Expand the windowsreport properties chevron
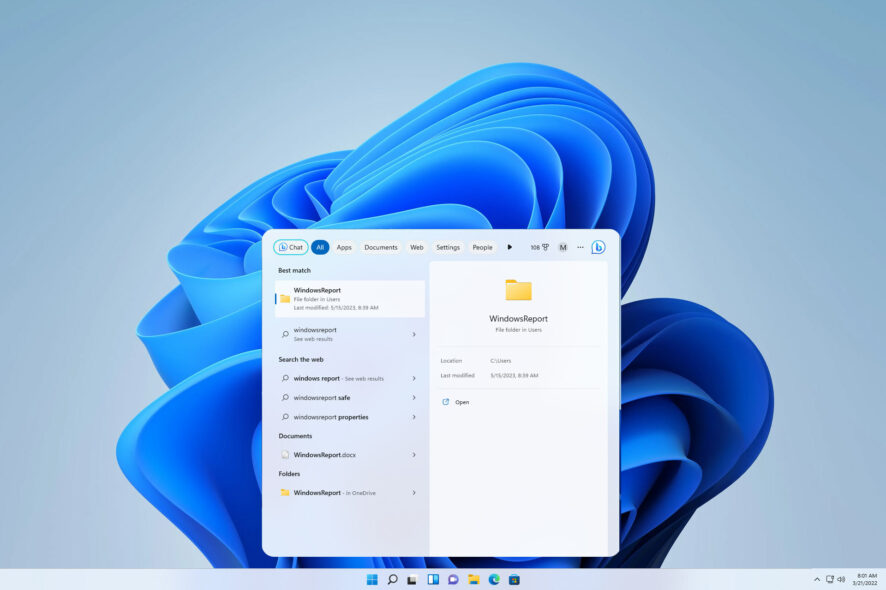Viewport: 886px width, 590px height. pyautogui.click(x=414, y=417)
